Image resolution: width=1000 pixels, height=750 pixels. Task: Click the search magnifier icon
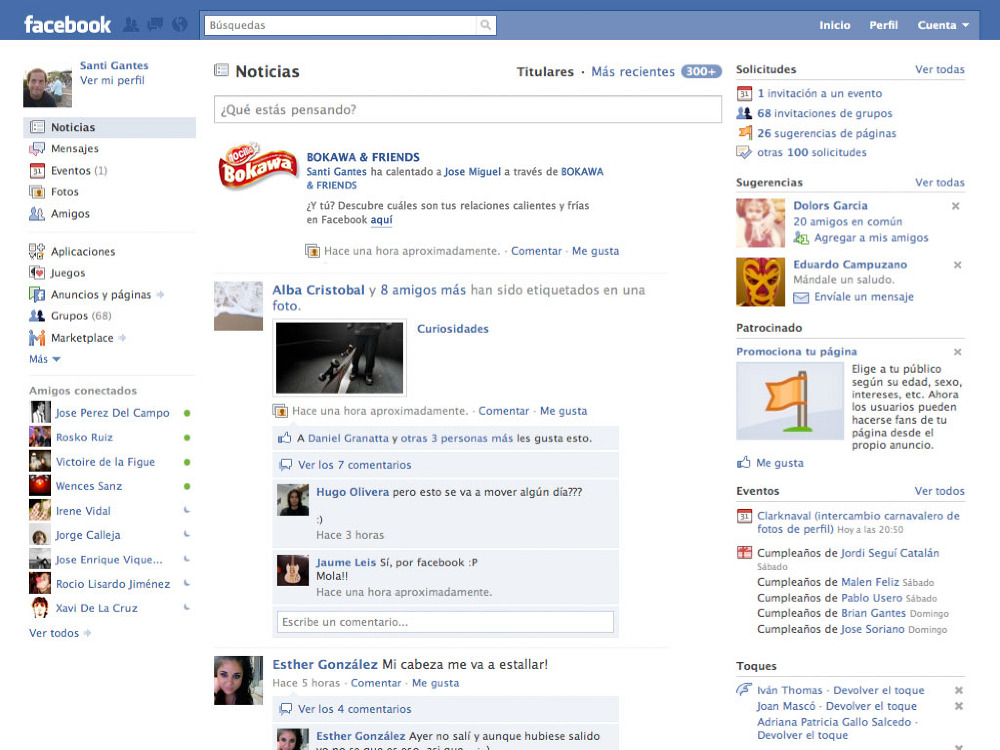click(x=486, y=25)
